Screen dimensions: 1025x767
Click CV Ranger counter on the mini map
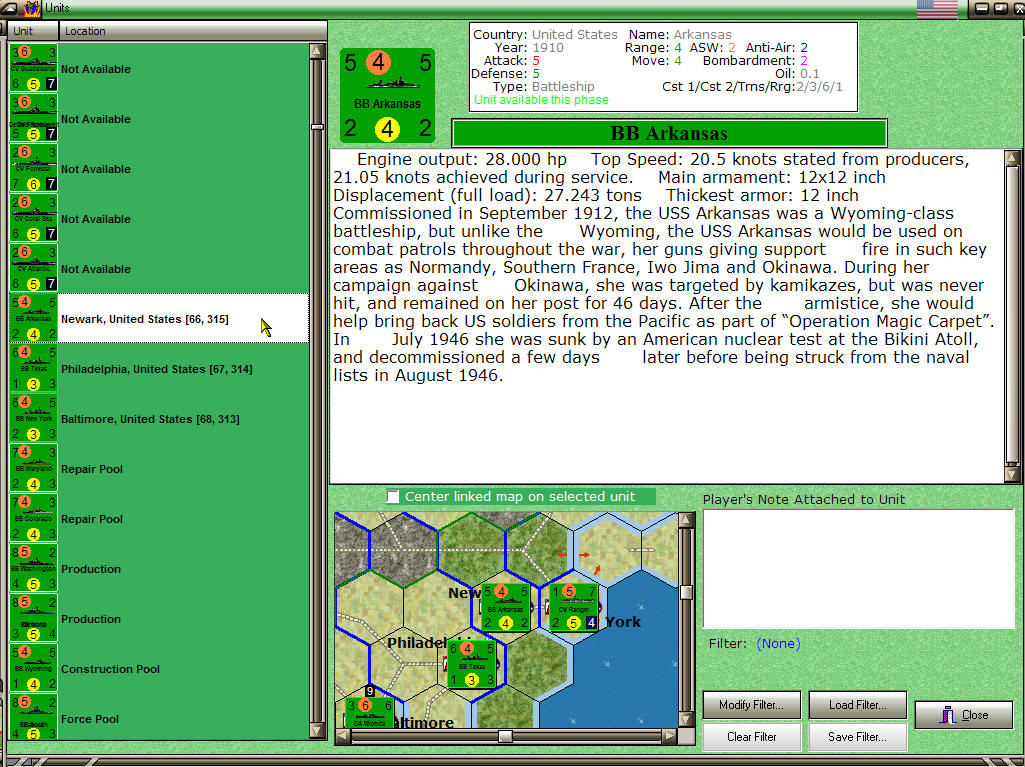[x=573, y=608]
